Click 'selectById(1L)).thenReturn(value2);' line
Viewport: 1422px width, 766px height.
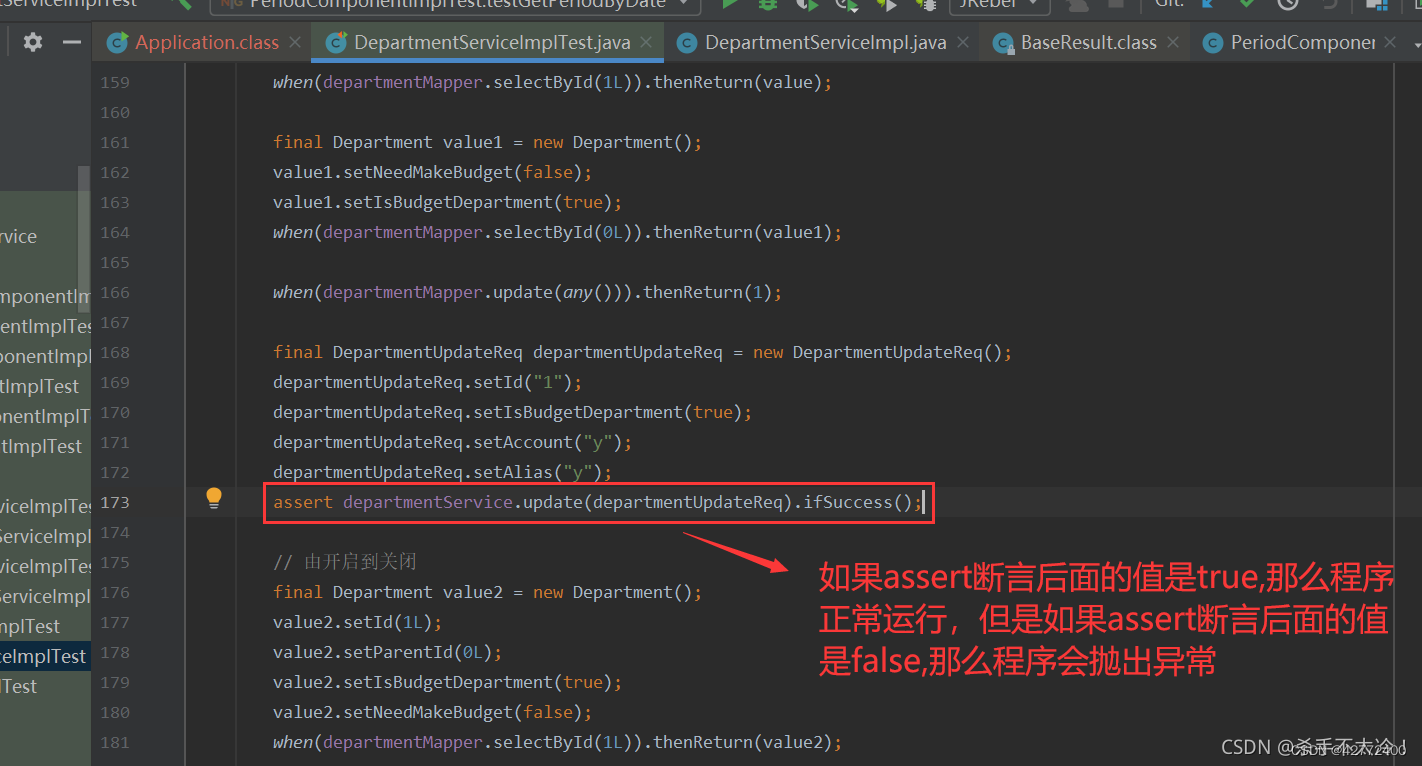(557, 742)
